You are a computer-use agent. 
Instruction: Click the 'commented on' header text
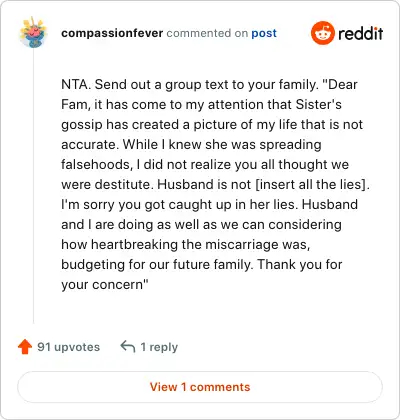[207, 33]
